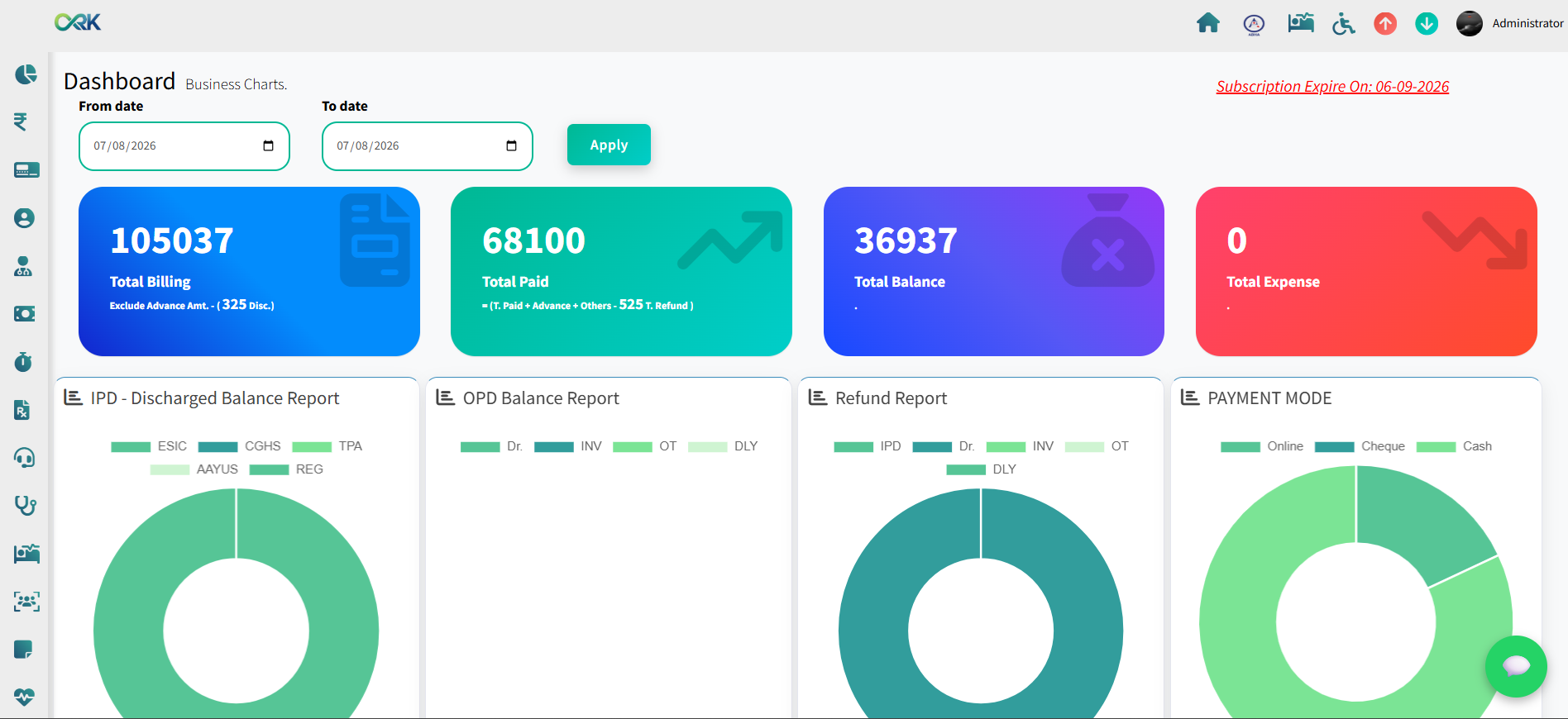Screen dimensions: 1568x719
Task: Open the To date calendar picker
Action: 511,146
